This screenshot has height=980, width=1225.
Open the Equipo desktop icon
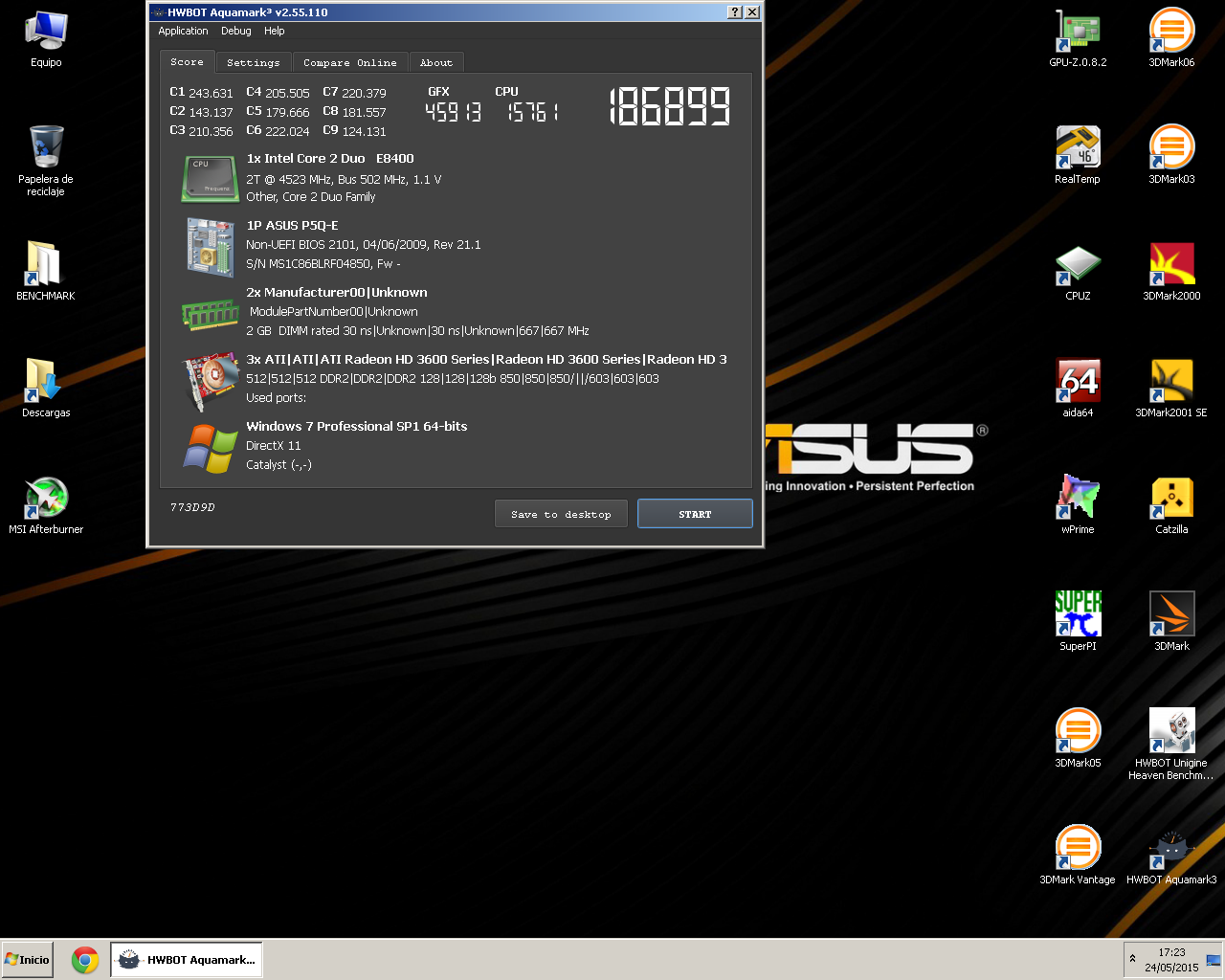pos(46,38)
